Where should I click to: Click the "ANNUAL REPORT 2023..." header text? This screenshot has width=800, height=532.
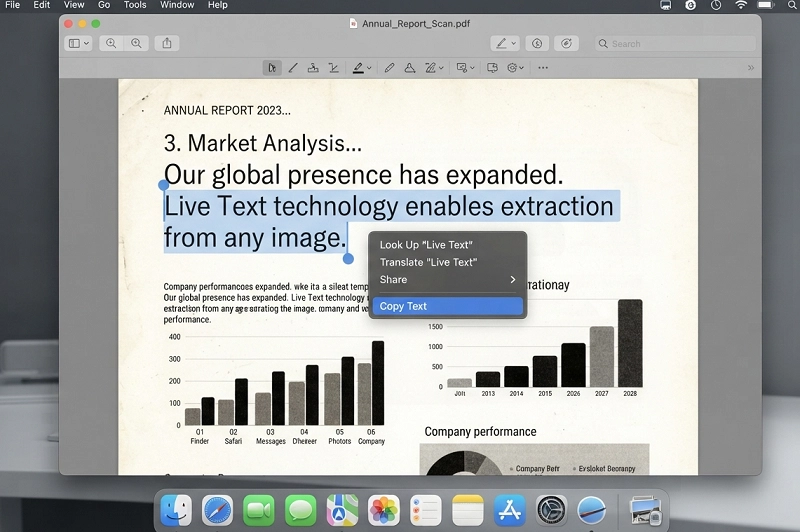[x=227, y=110]
